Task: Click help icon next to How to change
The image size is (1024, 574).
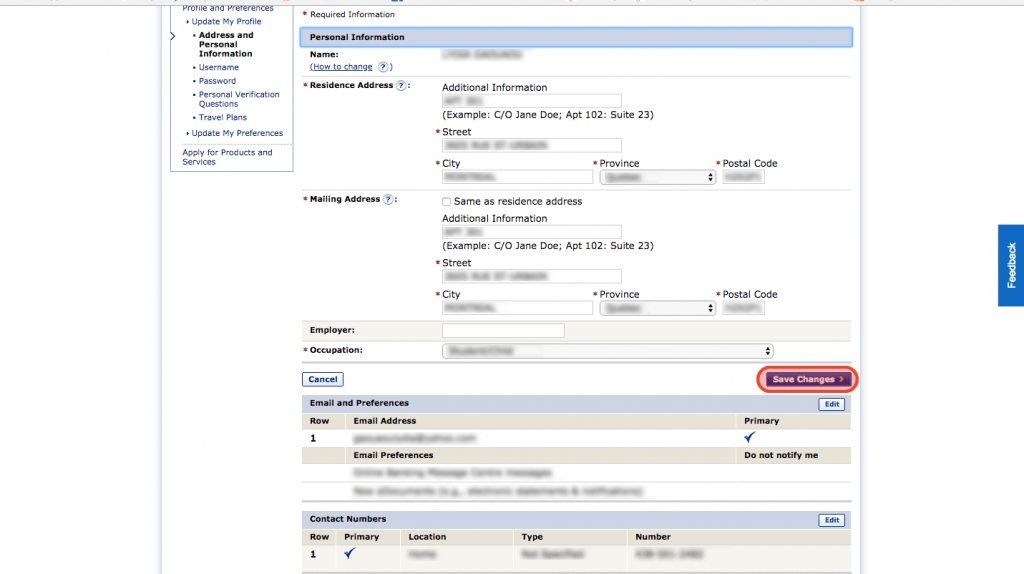Action: [x=383, y=67]
